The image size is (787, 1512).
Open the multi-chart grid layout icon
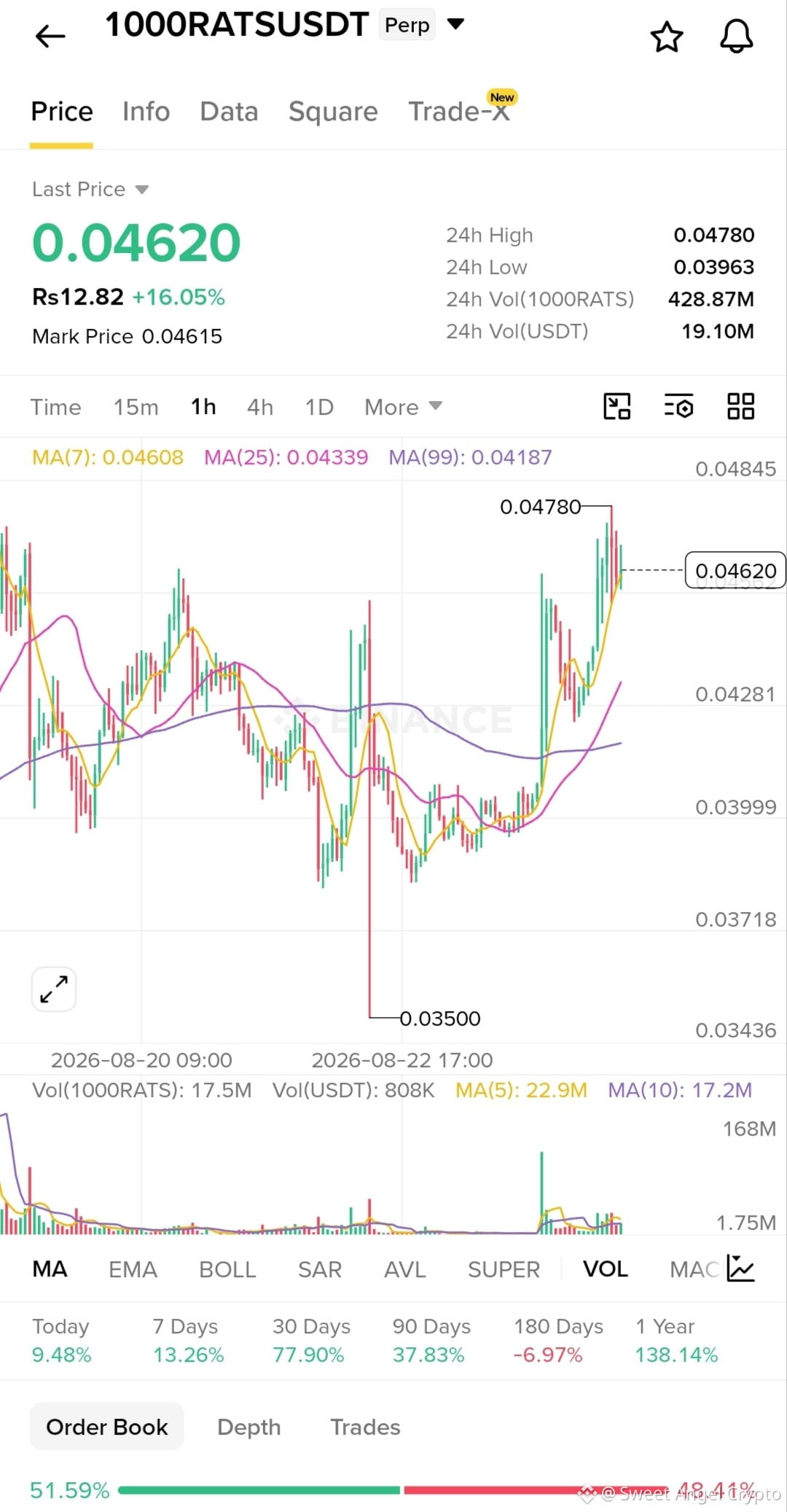coord(741,406)
